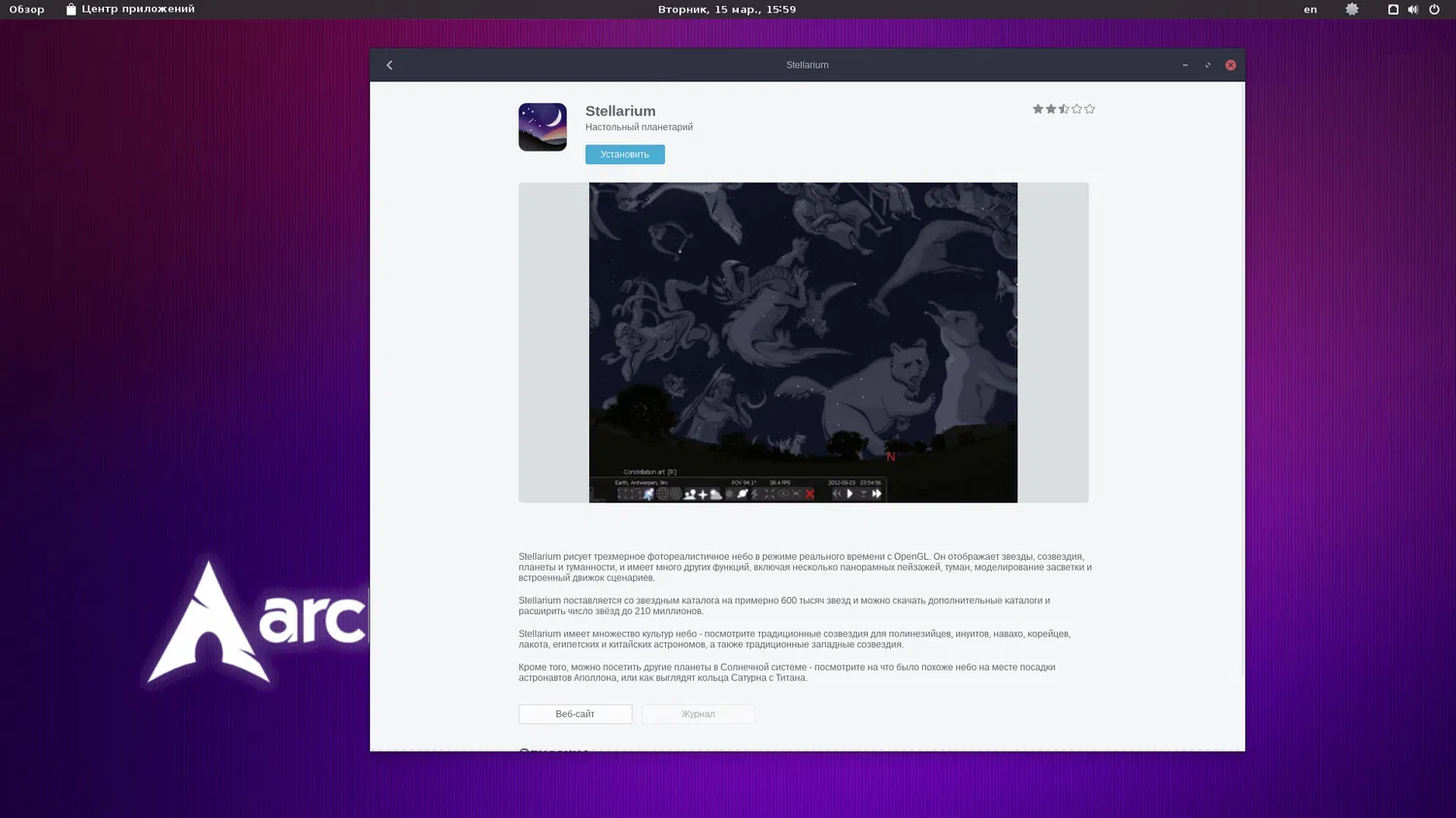Open the gear-shaped indicator in the top bar

(x=1352, y=10)
